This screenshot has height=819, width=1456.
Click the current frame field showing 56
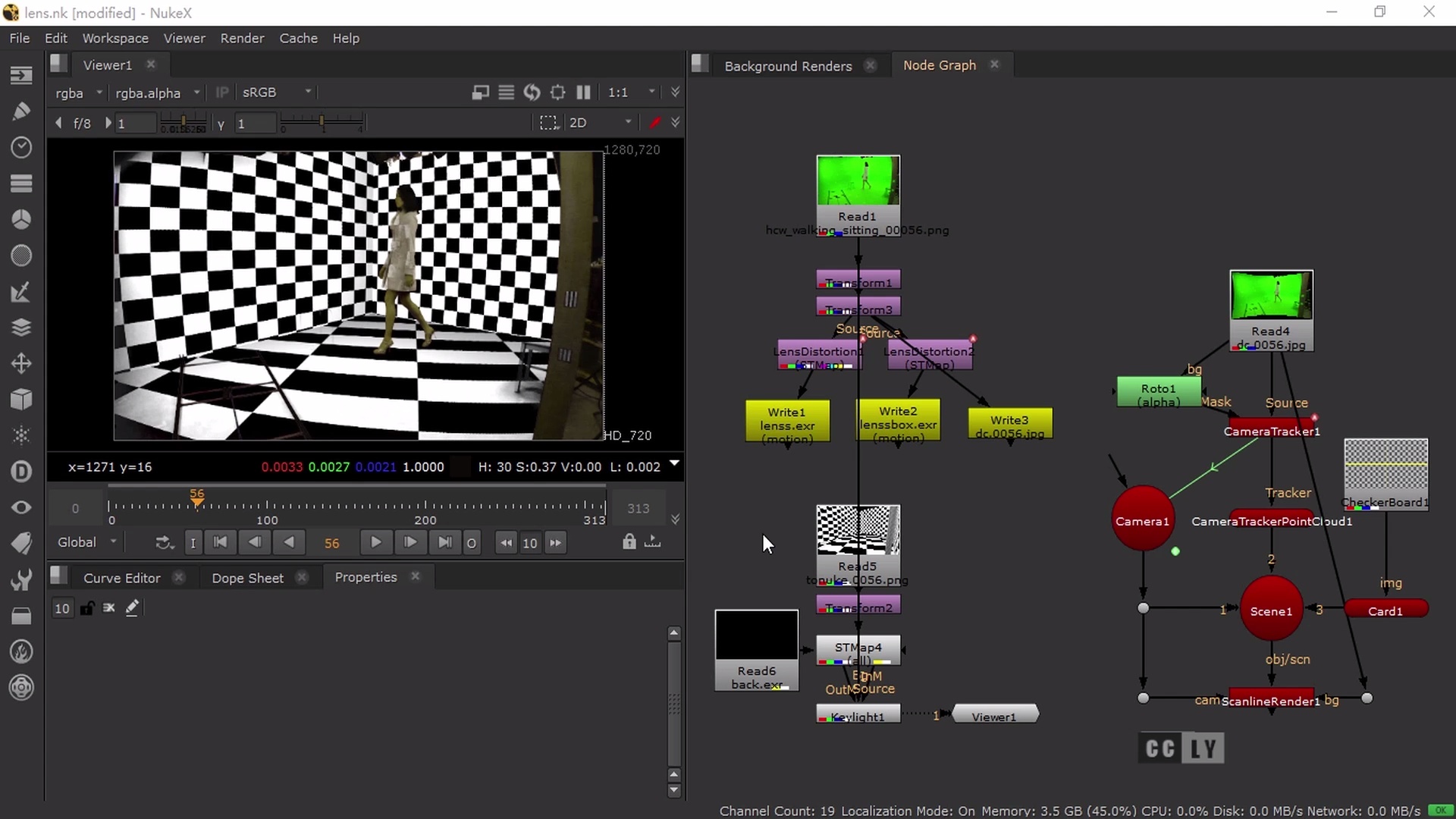tap(332, 543)
